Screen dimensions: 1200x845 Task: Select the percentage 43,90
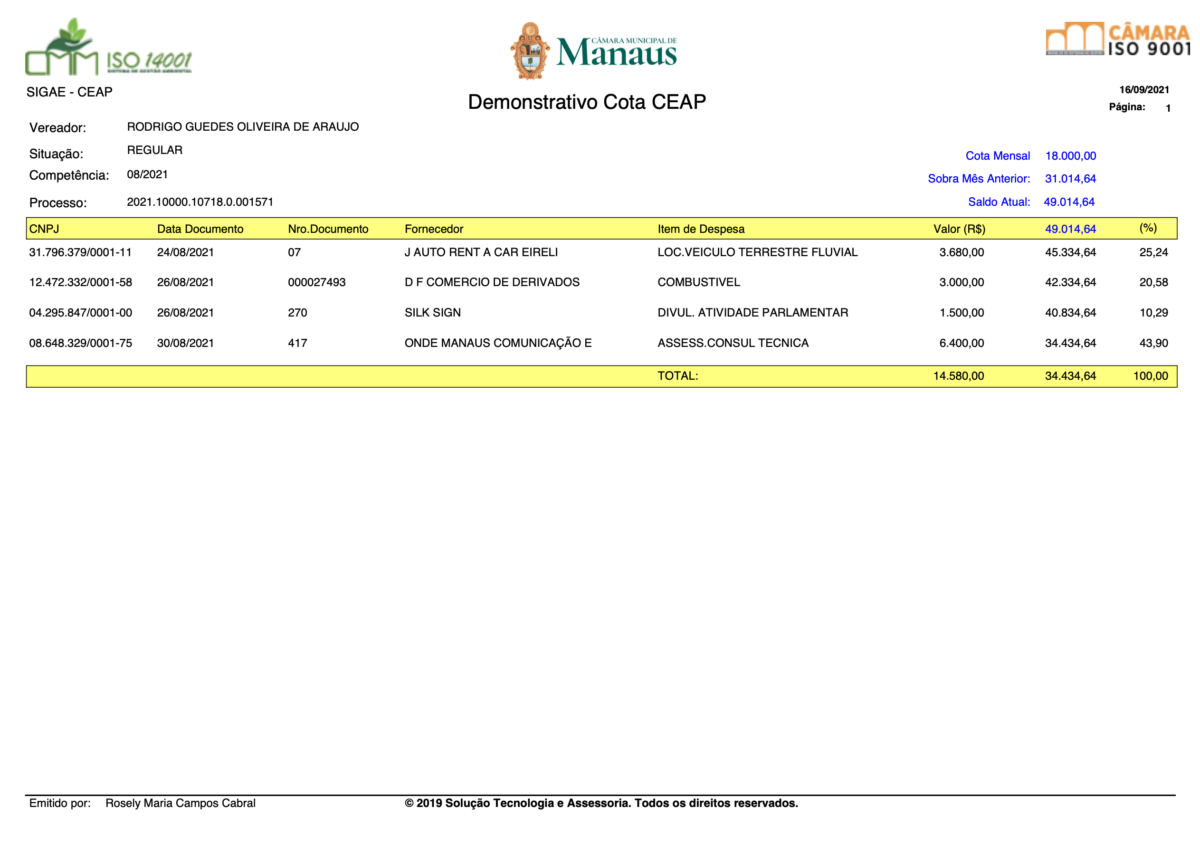tap(1154, 343)
